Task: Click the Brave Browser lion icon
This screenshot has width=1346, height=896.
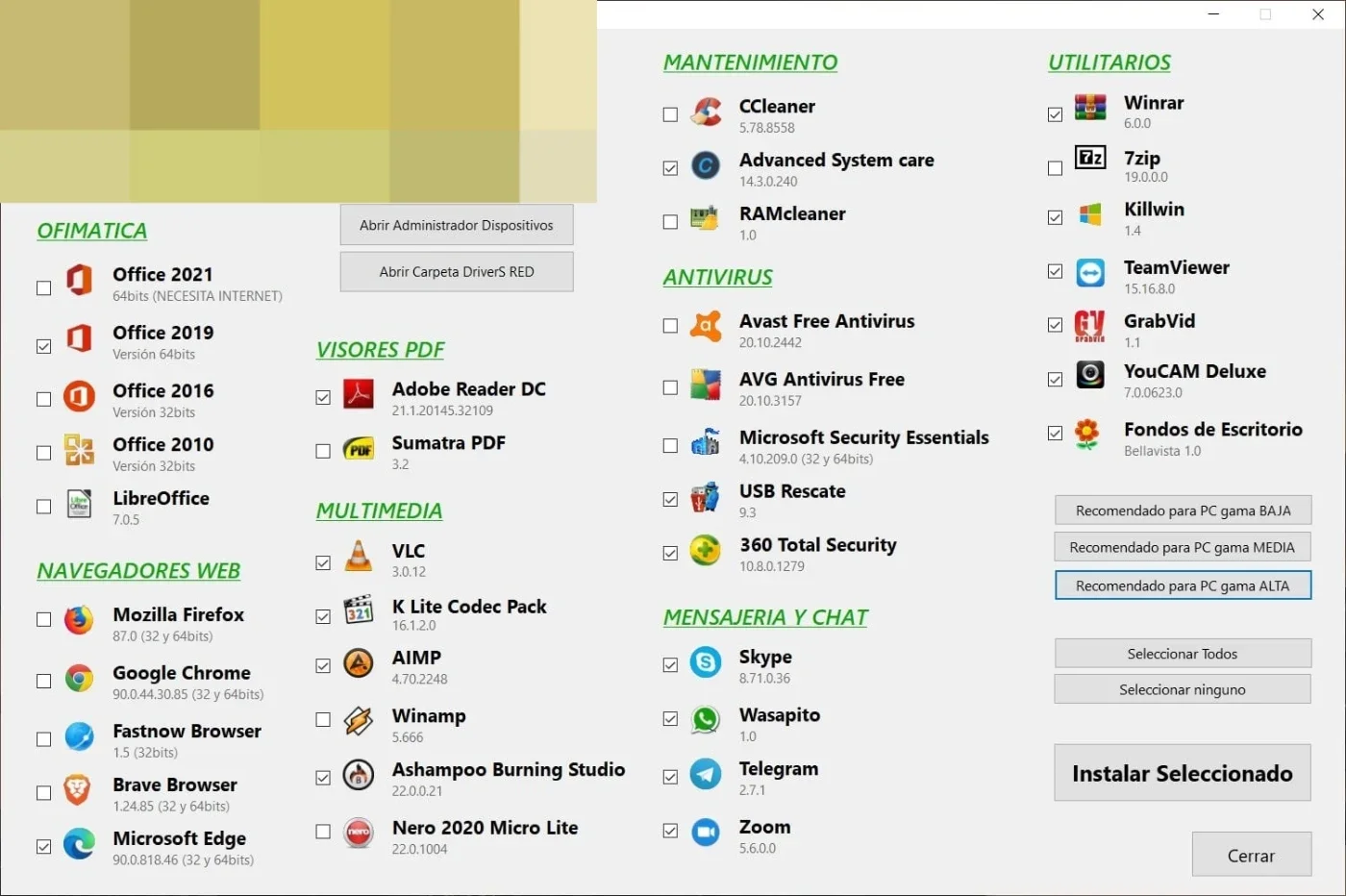Action: point(77,790)
